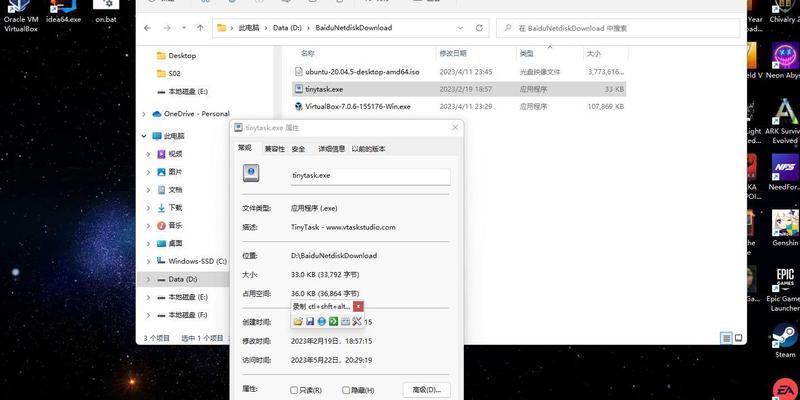The height and width of the screenshot is (400, 800).
Task: Go back in the Explorer window
Action: coord(147,28)
